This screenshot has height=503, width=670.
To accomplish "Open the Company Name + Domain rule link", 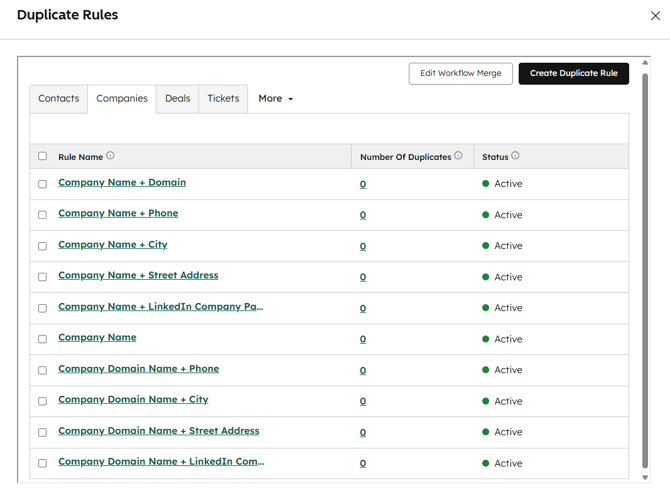I will coord(122,182).
